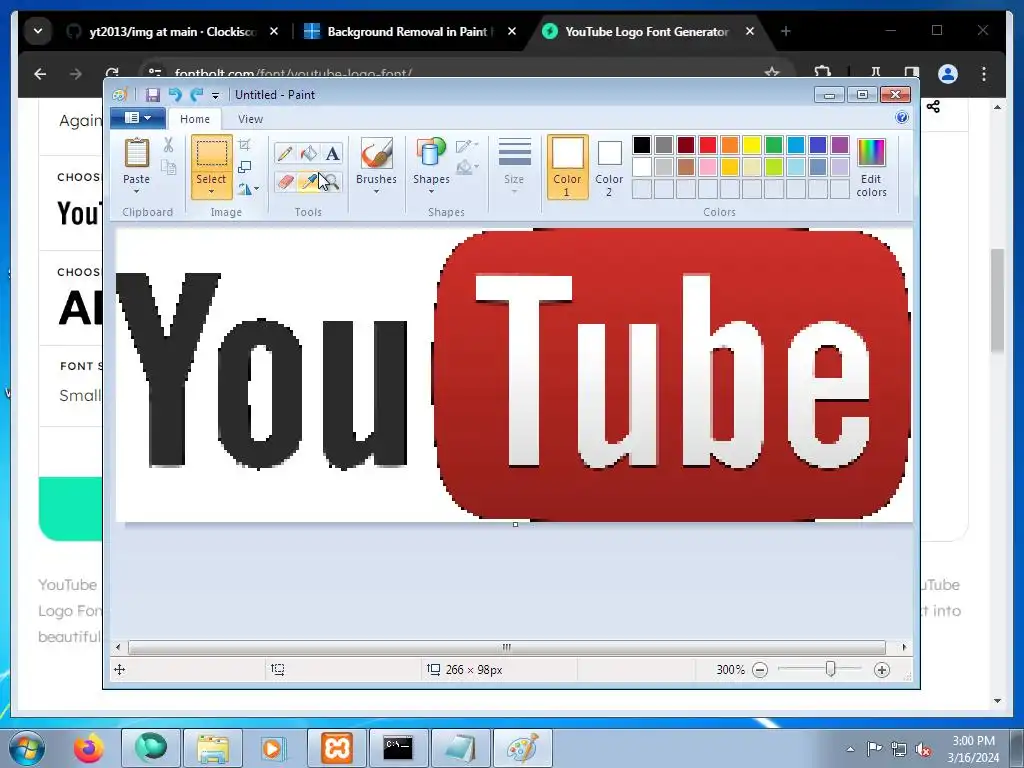Pick the black color swatch
Image resolution: width=1024 pixels, height=768 pixels.
[642, 145]
